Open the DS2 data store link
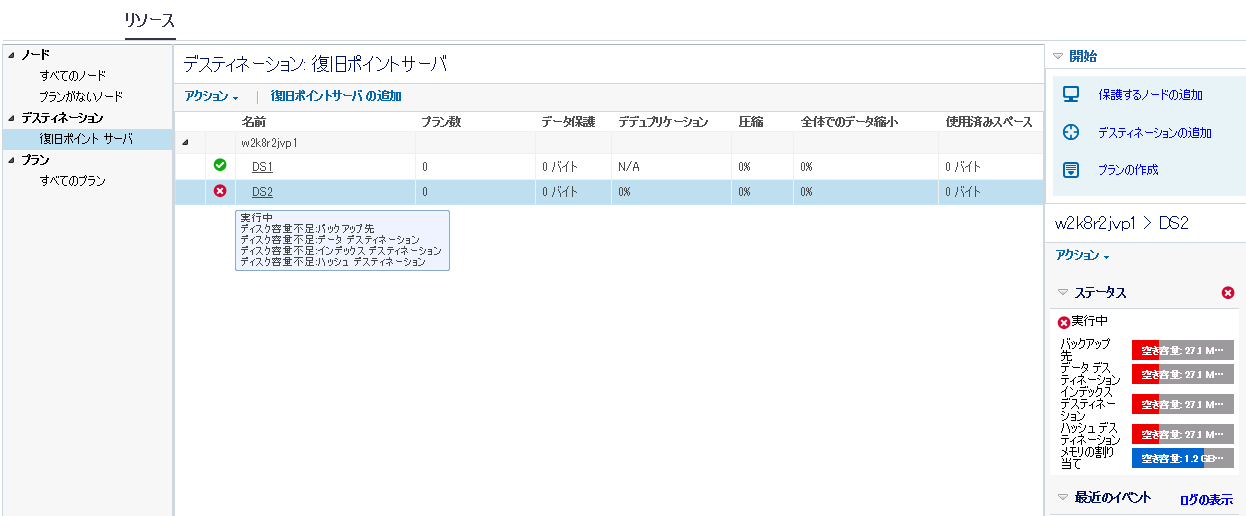The image size is (1246, 516). (x=262, y=192)
